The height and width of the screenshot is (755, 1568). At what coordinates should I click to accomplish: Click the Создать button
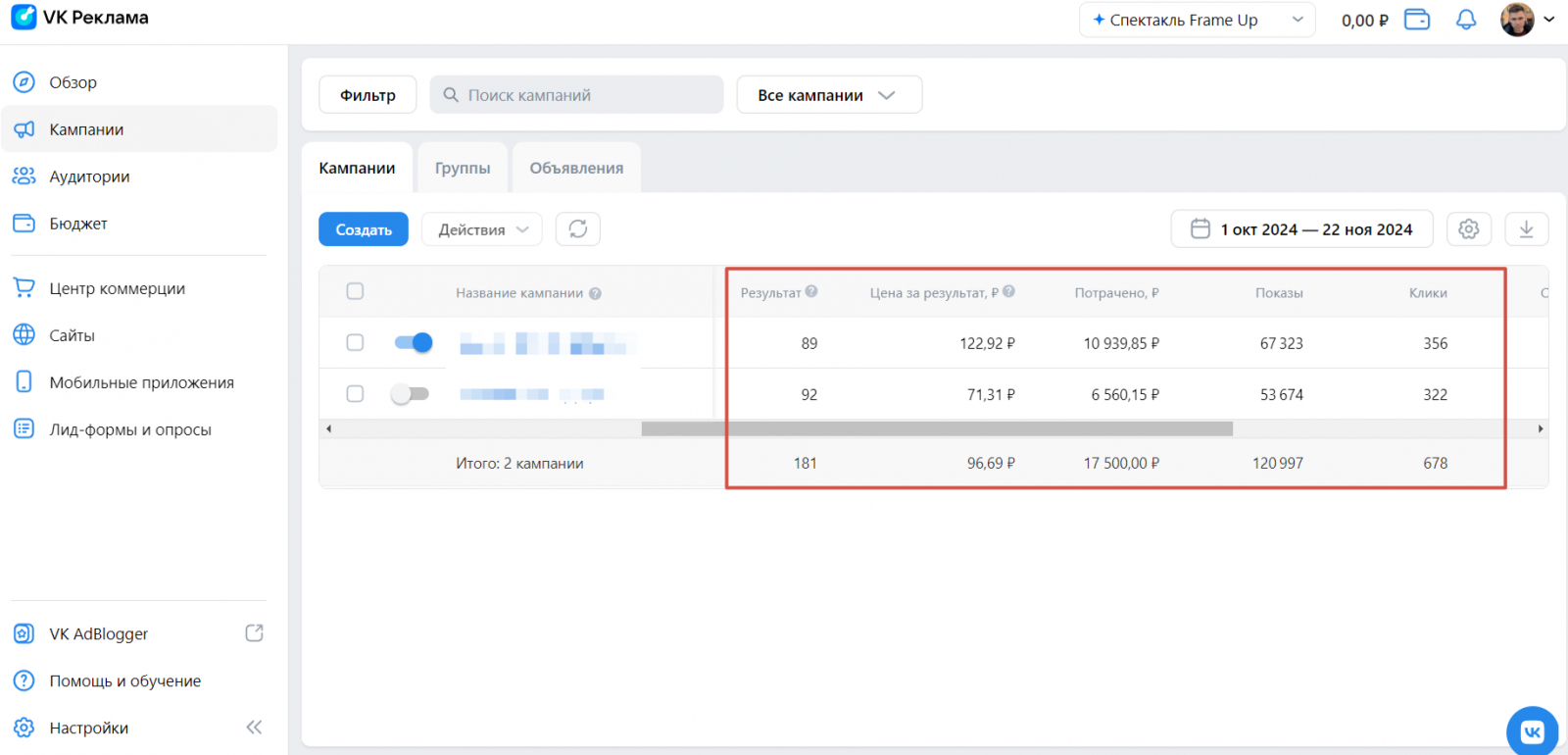coord(364,229)
